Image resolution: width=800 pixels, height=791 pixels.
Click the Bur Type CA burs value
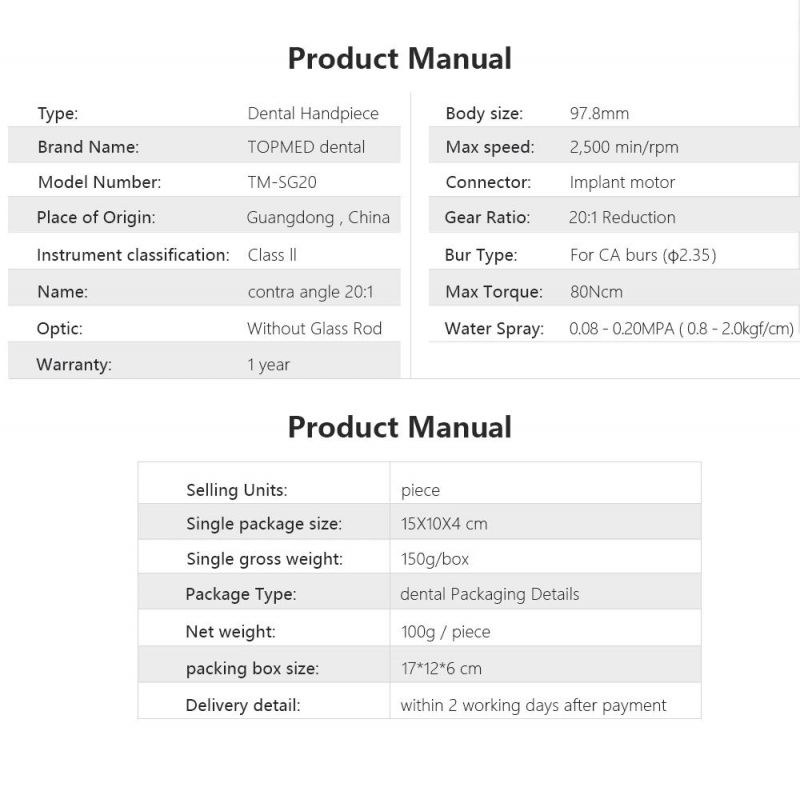coord(643,255)
